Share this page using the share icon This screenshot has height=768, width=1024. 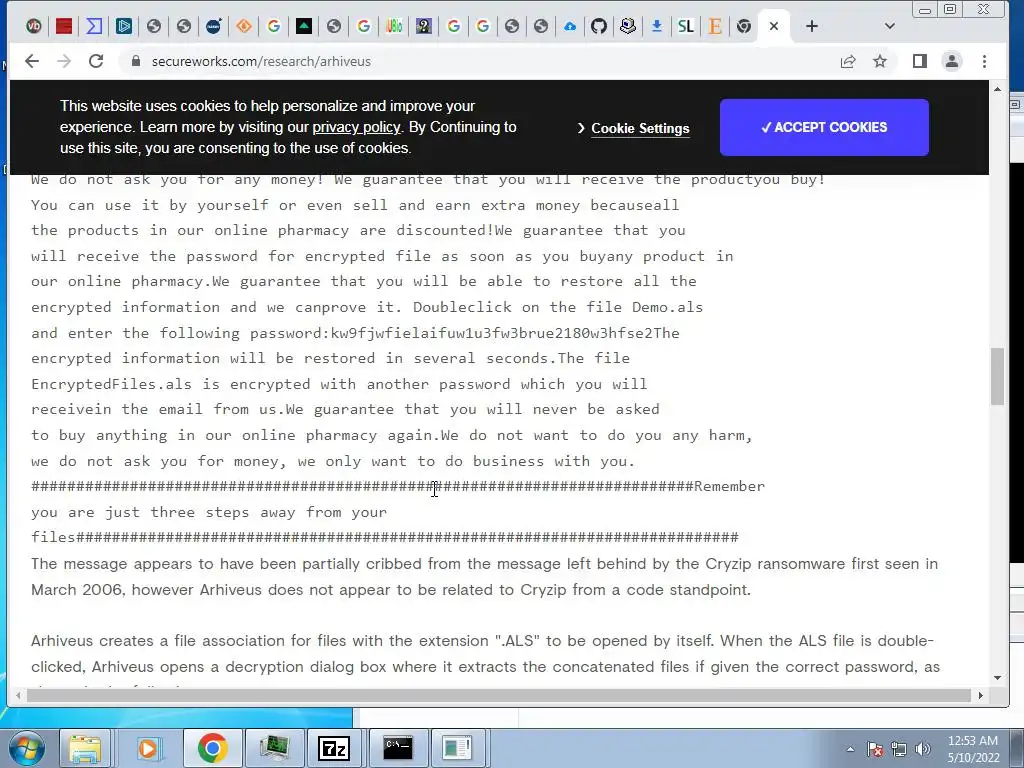[x=848, y=61]
